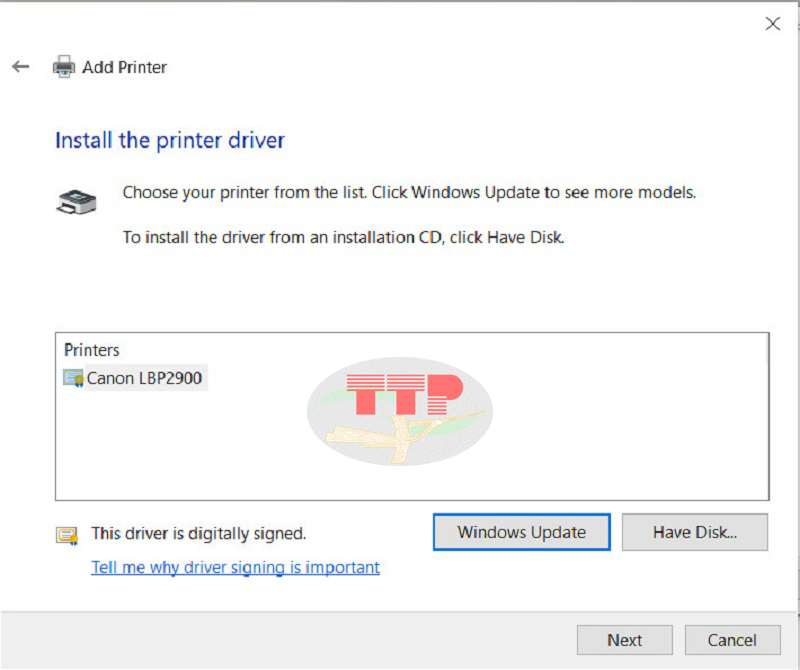The height and width of the screenshot is (670, 800).
Task: Click the 'Choose your printer from the list' sentence
Action: click(x=409, y=193)
